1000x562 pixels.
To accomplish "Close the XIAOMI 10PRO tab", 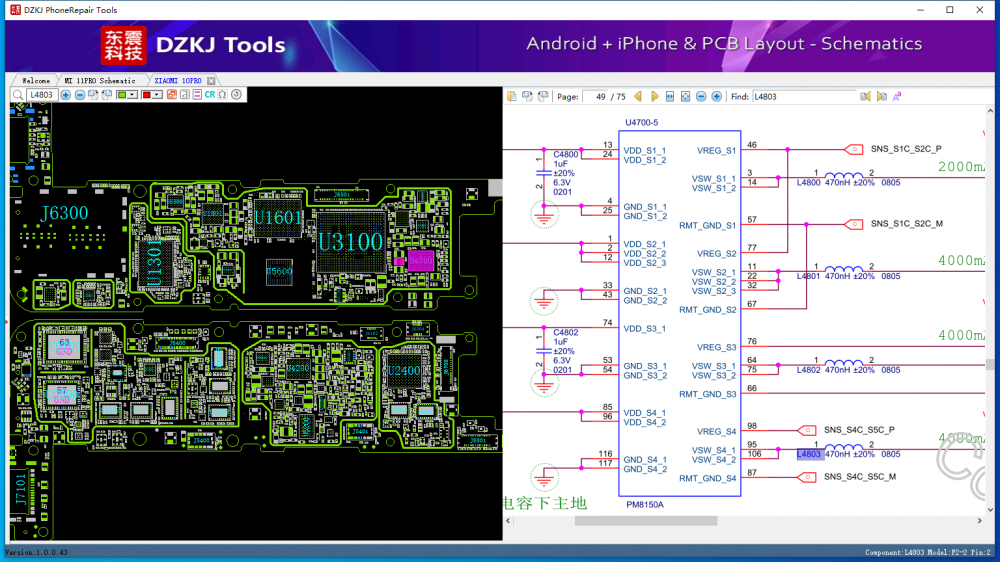I will [x=211, y=81].
